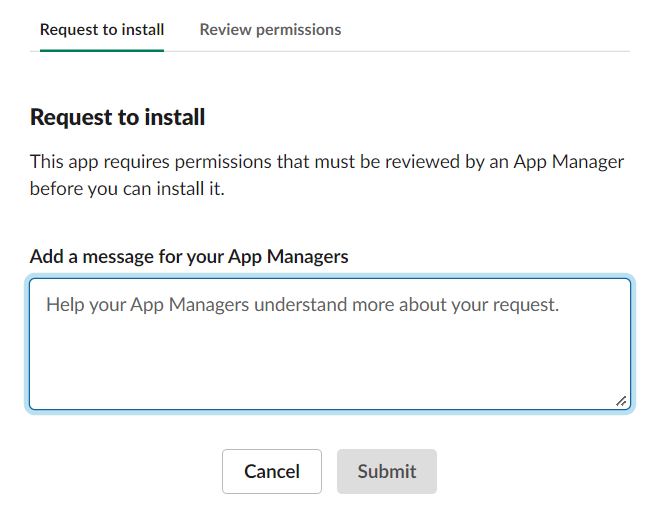662x515 pixels.
Task: Place cursor at start of the message field
Action: click(48, 304)
